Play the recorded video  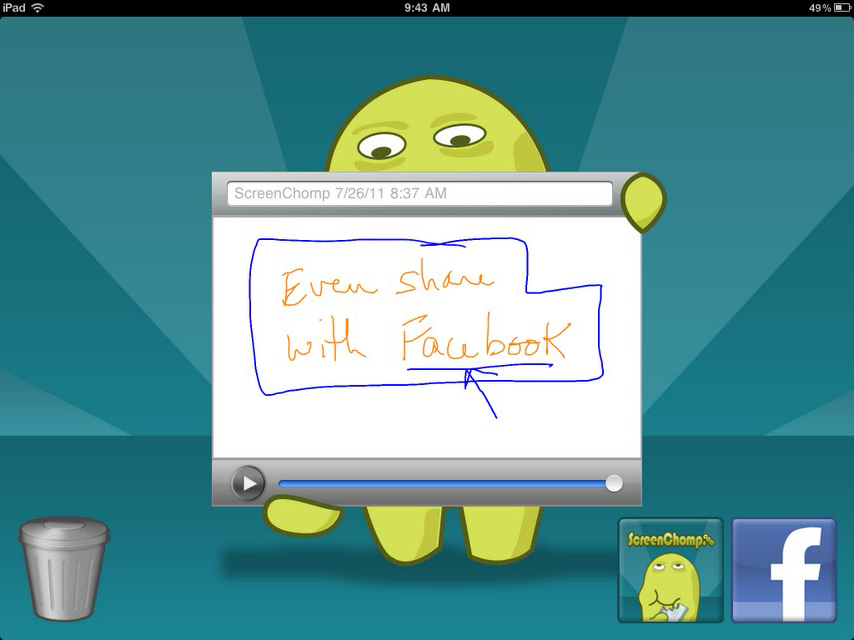tap(248, 483)
